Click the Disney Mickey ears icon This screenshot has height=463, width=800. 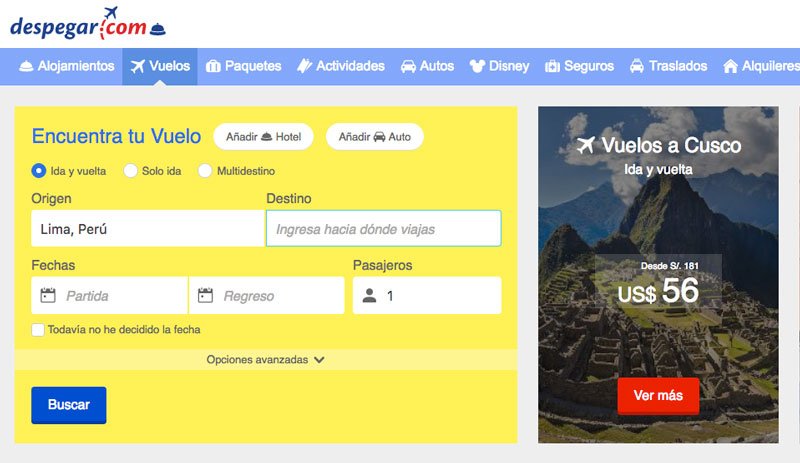477,66
